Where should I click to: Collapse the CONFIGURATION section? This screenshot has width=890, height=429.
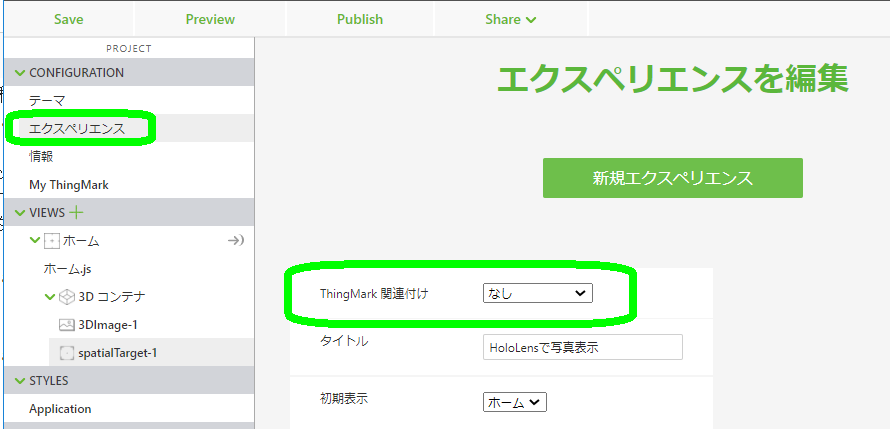pos(20,73)
